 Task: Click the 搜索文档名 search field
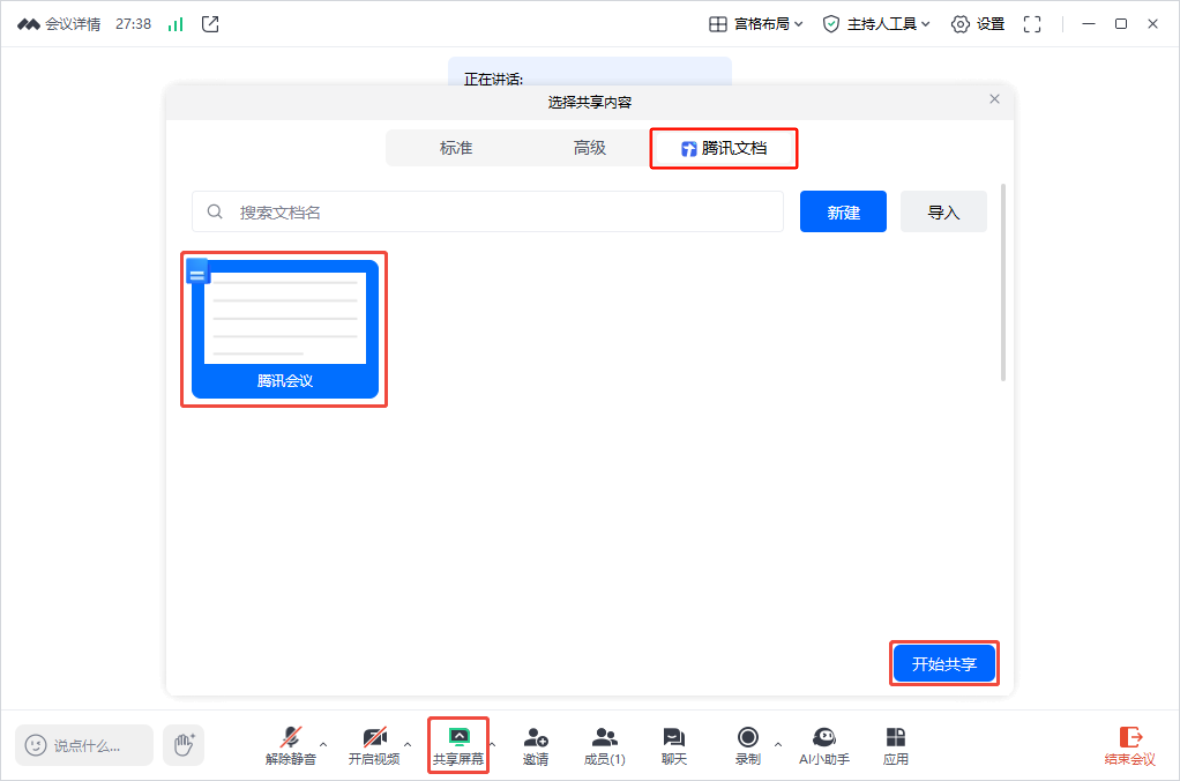pyautogui.click(x=488, y=212)
